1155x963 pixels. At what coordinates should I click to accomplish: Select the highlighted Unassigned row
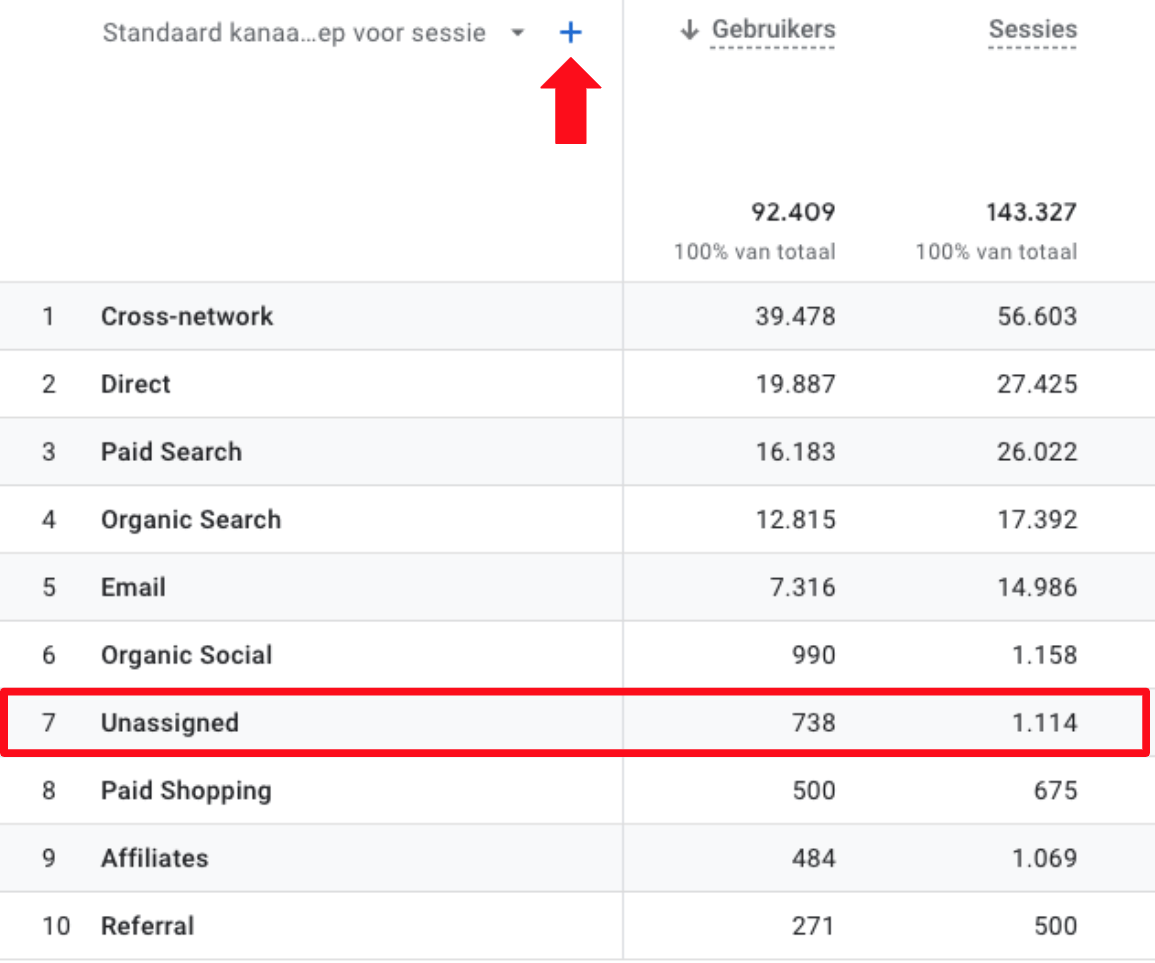[x=170, y=722]
